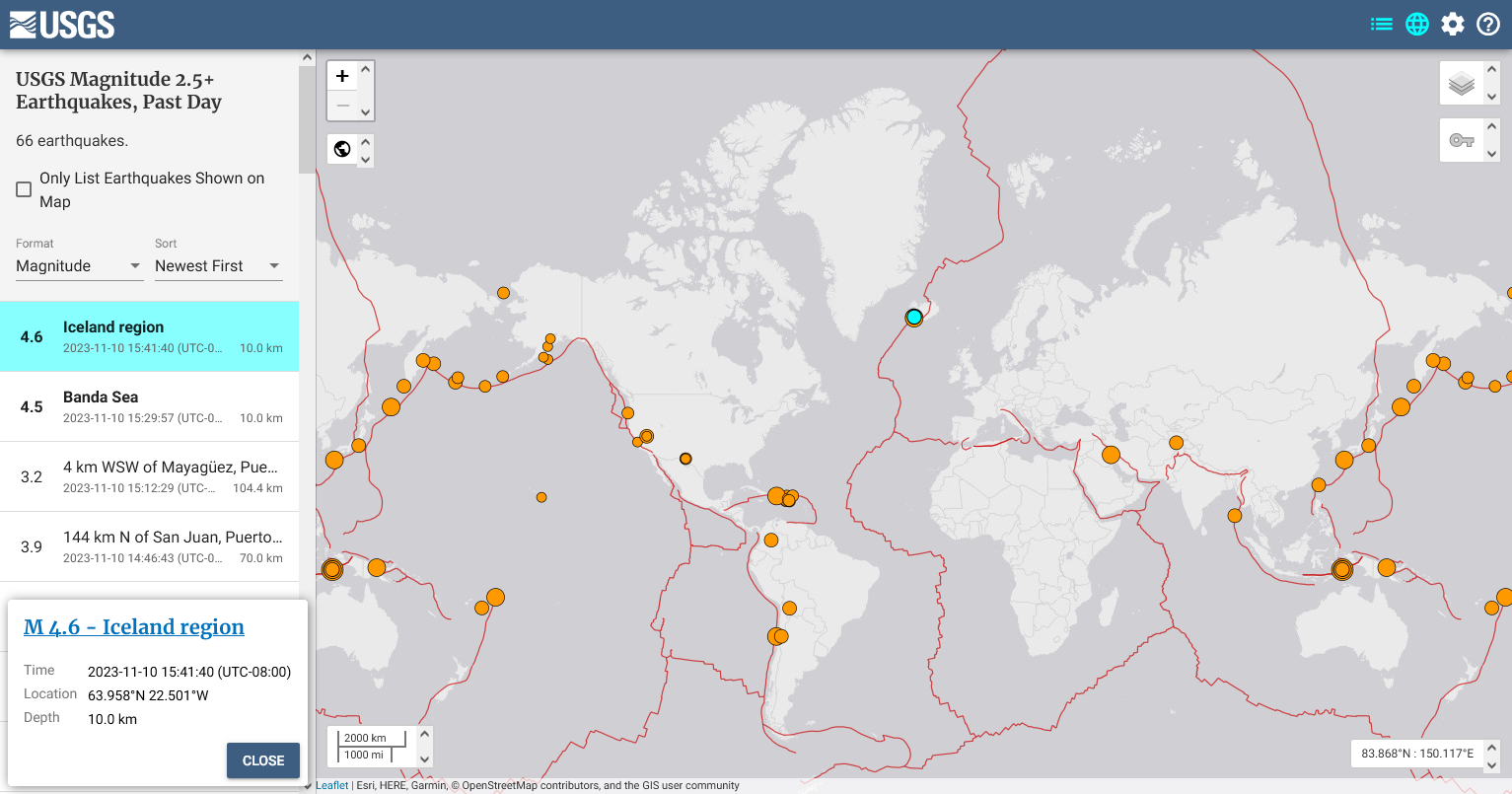Click the earthquake marker in northern Alaska

click(x=503, y=292)
